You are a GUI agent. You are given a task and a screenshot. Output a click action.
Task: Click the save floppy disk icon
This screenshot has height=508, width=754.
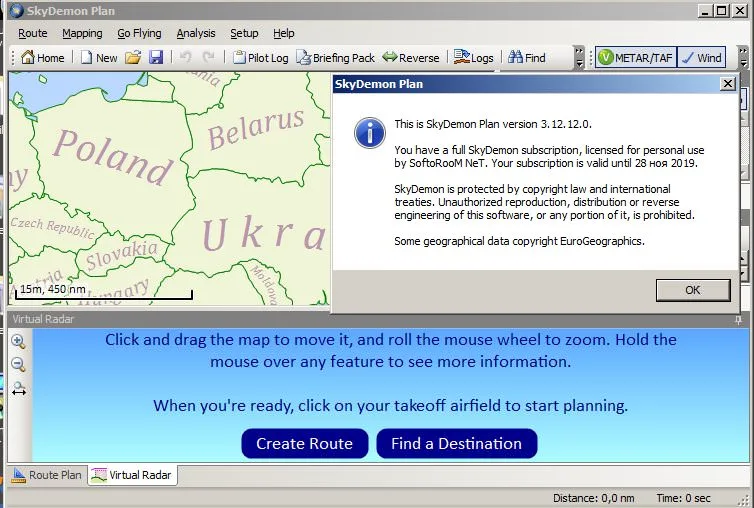tap(156, 58)
